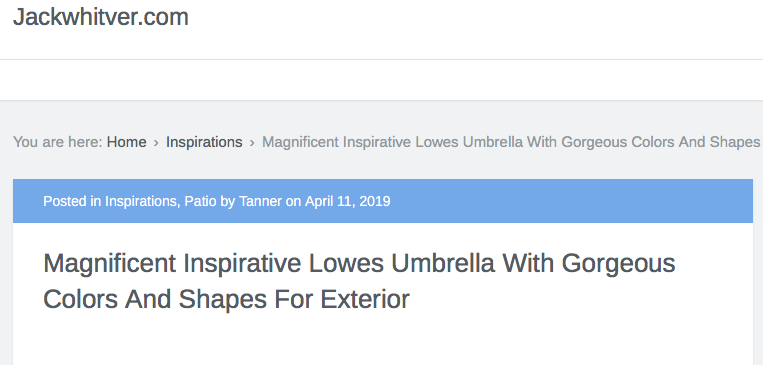
Task: Open the Inspirations breadcrumb link
Action: [x=204, y=142]
